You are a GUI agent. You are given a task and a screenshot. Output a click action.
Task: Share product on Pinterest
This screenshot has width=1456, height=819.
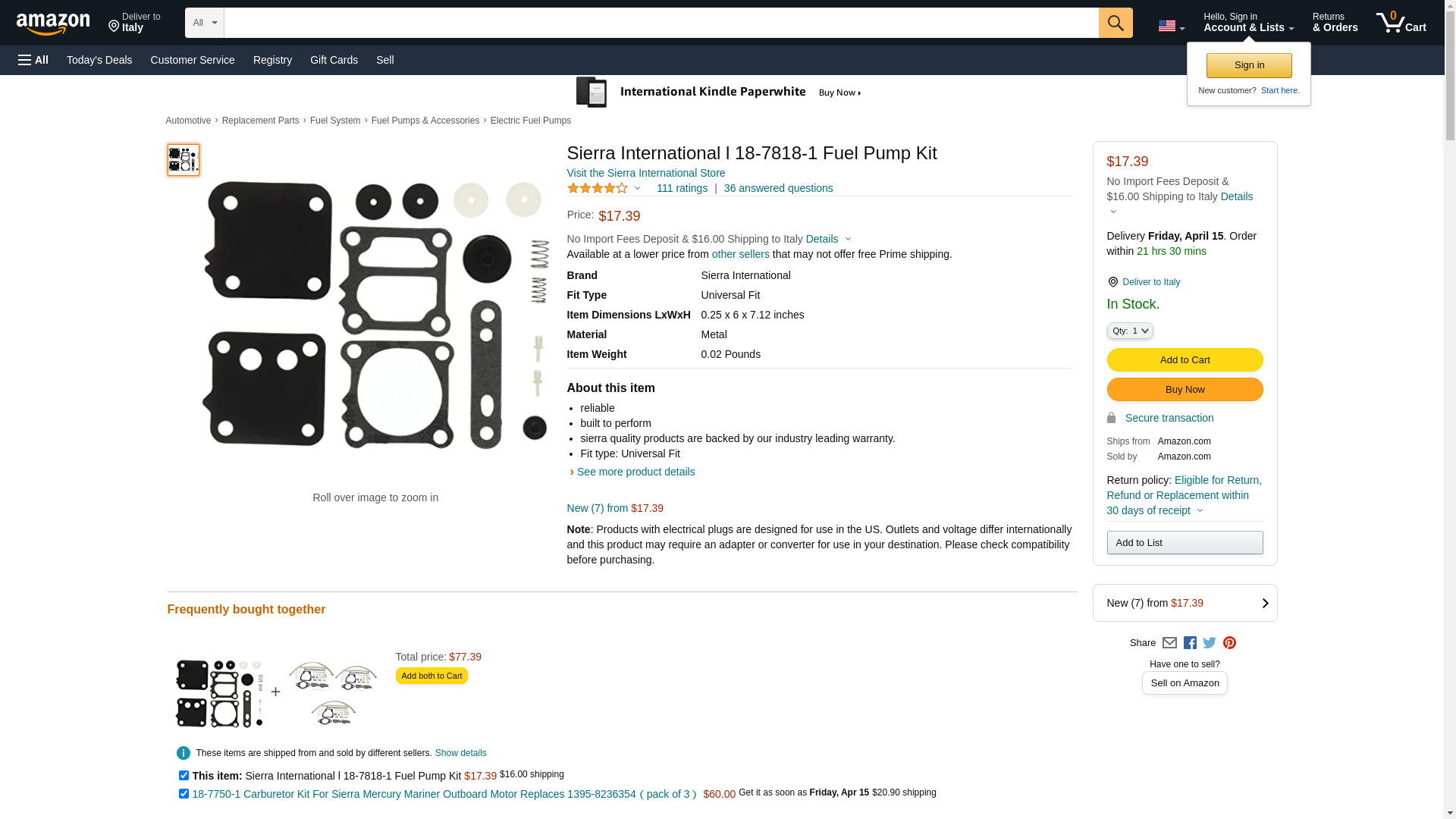point(1229,643)
